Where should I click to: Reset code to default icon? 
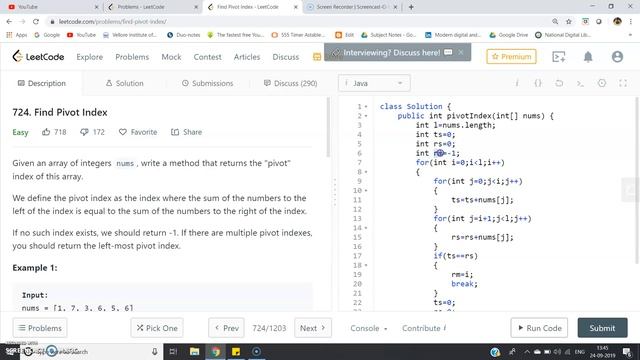[559, 83]
